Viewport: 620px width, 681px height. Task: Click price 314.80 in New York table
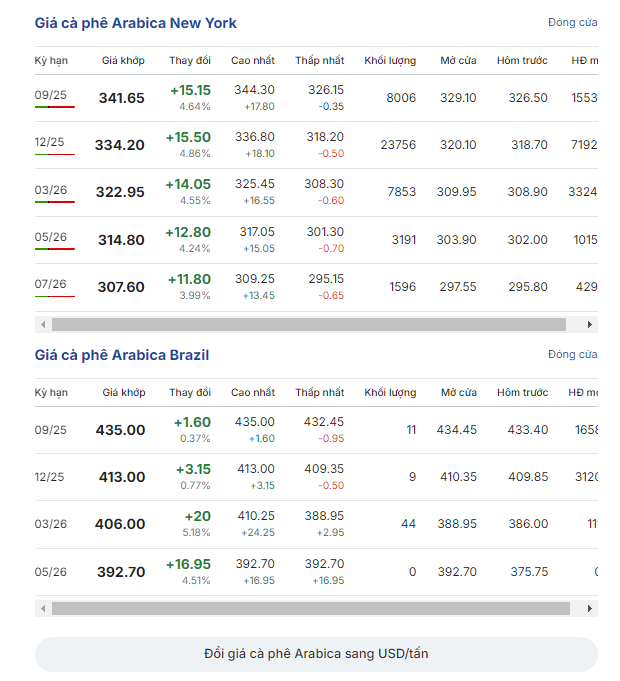[121, 240]
